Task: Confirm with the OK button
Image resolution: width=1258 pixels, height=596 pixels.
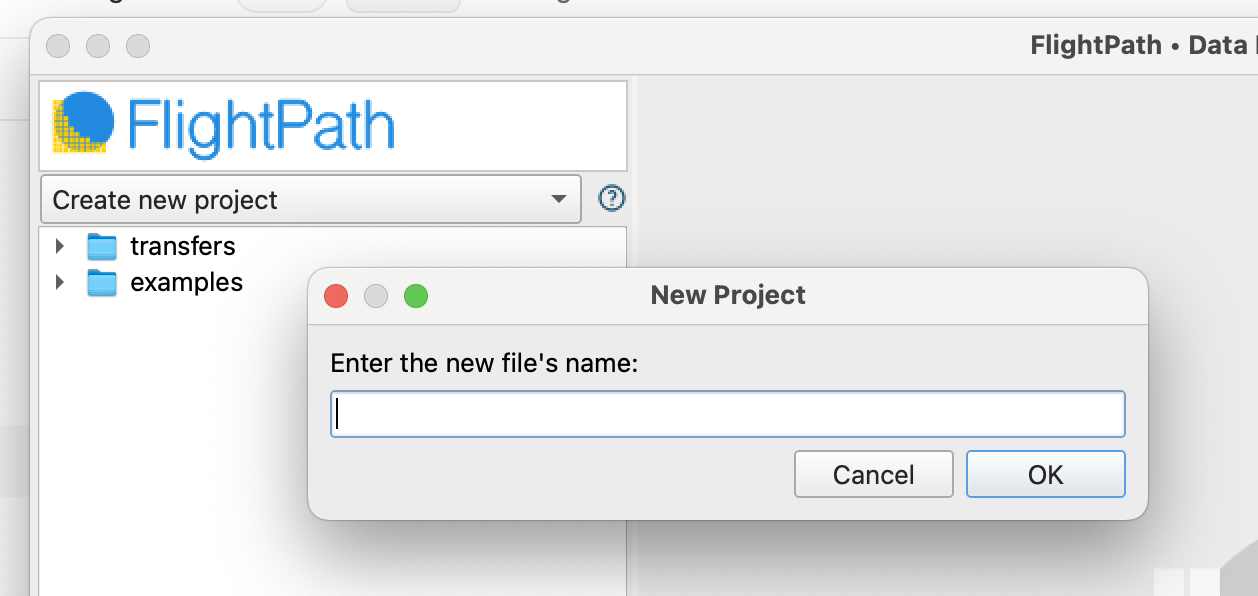Action: (x=1046, y=474)
